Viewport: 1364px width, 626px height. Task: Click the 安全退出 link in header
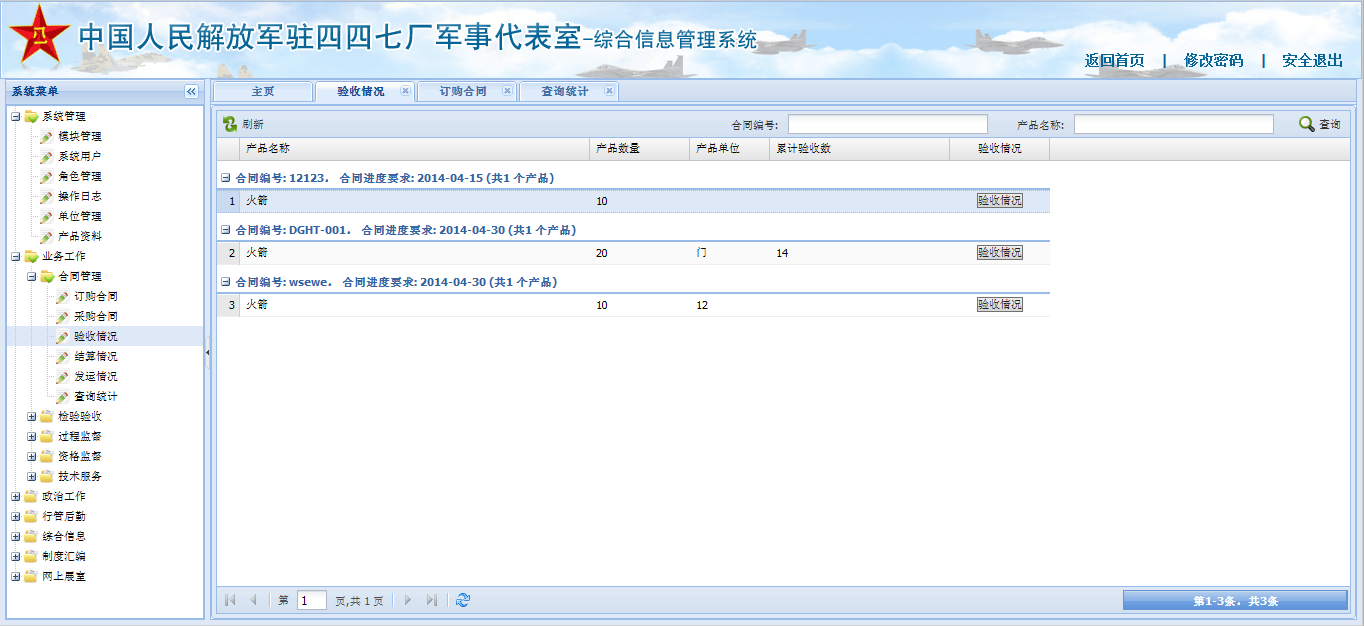click(1312, 60)
